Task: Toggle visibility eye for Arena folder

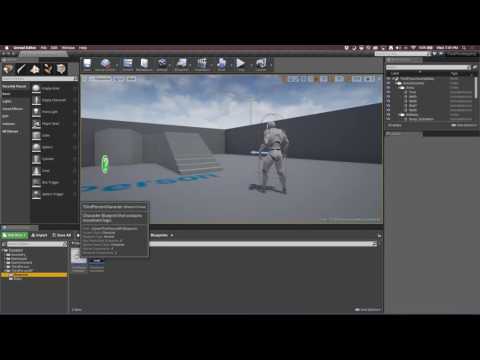Action: tap(389, 88)
